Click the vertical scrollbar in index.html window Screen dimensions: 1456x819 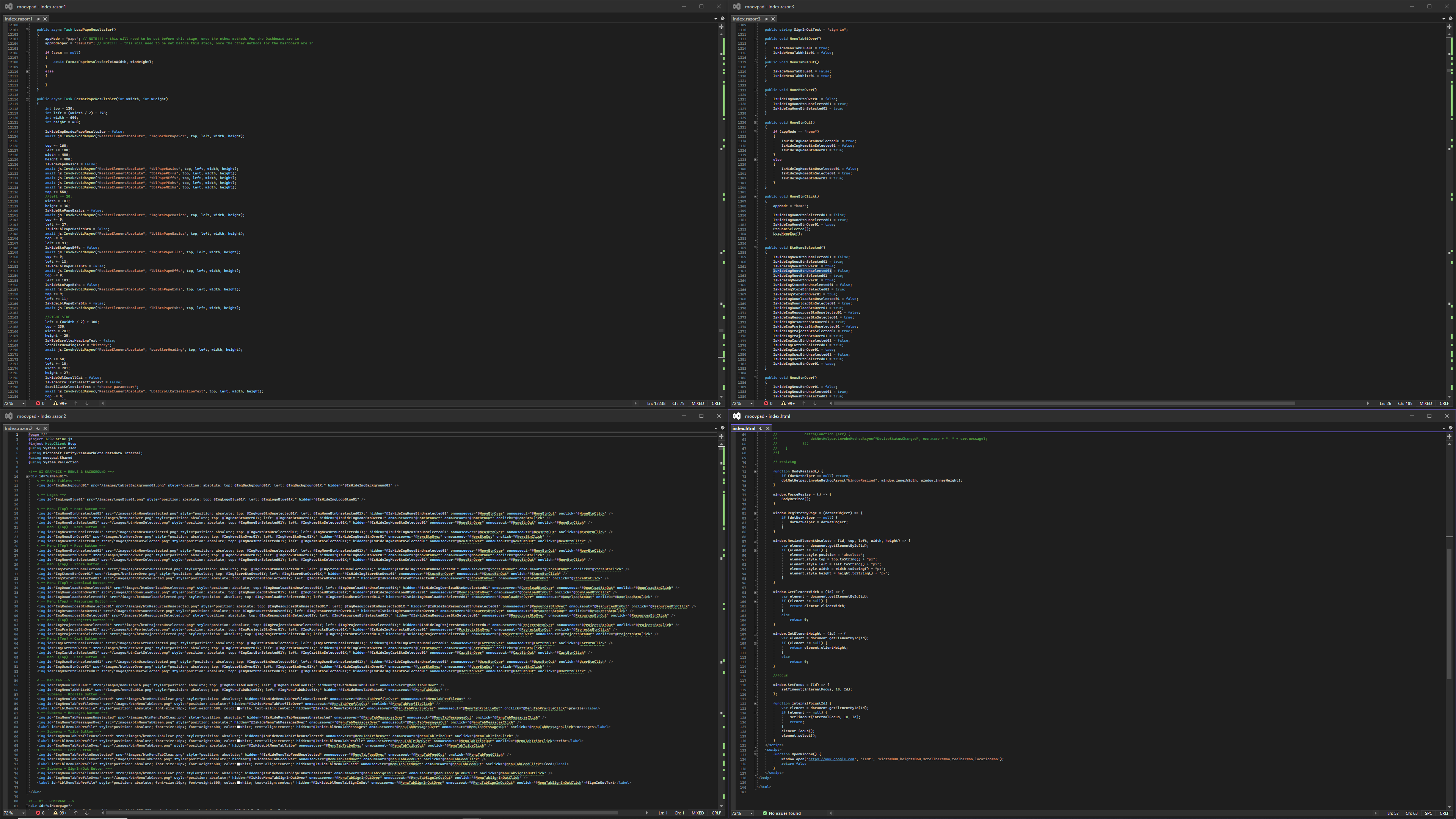coord(1449,613)
